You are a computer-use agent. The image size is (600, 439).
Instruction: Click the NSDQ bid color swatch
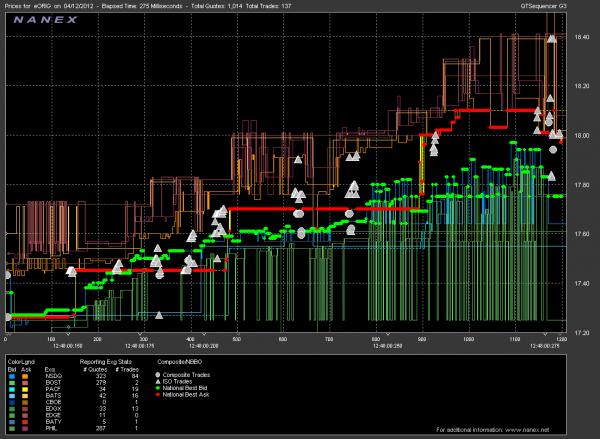[x=12, y=372]
